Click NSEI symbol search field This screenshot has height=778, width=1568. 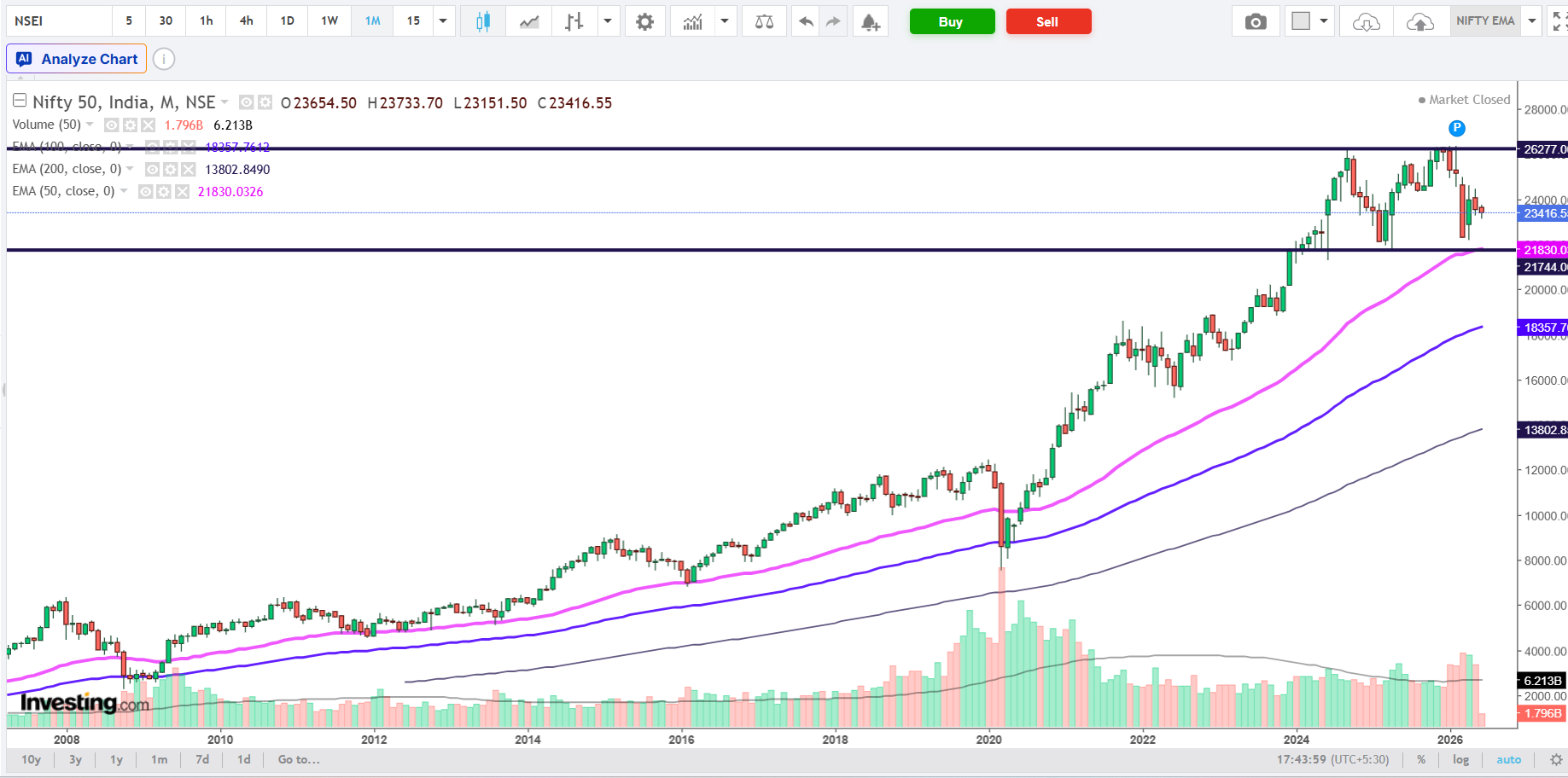(58, 21)
